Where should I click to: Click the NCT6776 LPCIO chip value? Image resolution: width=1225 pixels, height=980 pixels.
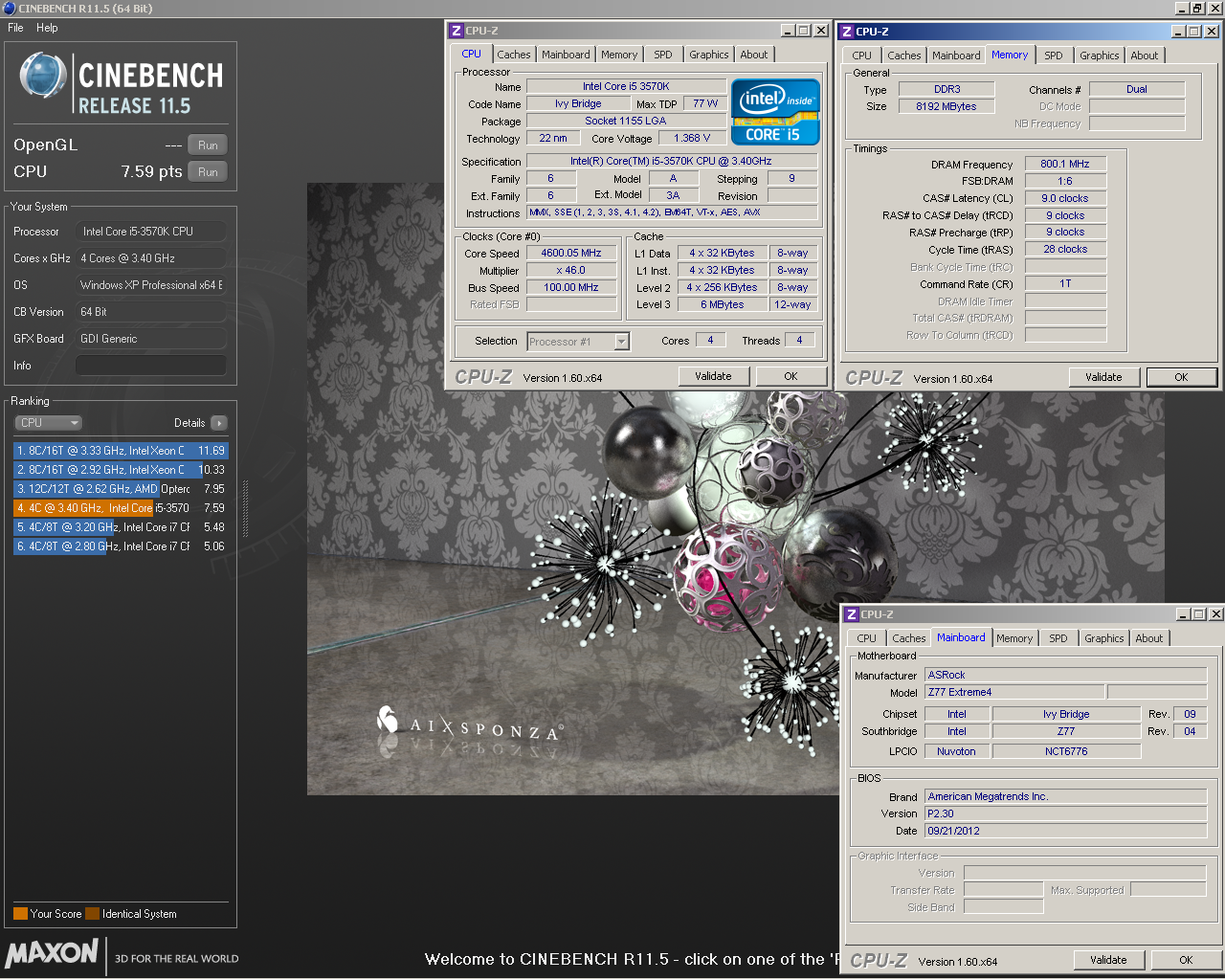[1066, 752]
